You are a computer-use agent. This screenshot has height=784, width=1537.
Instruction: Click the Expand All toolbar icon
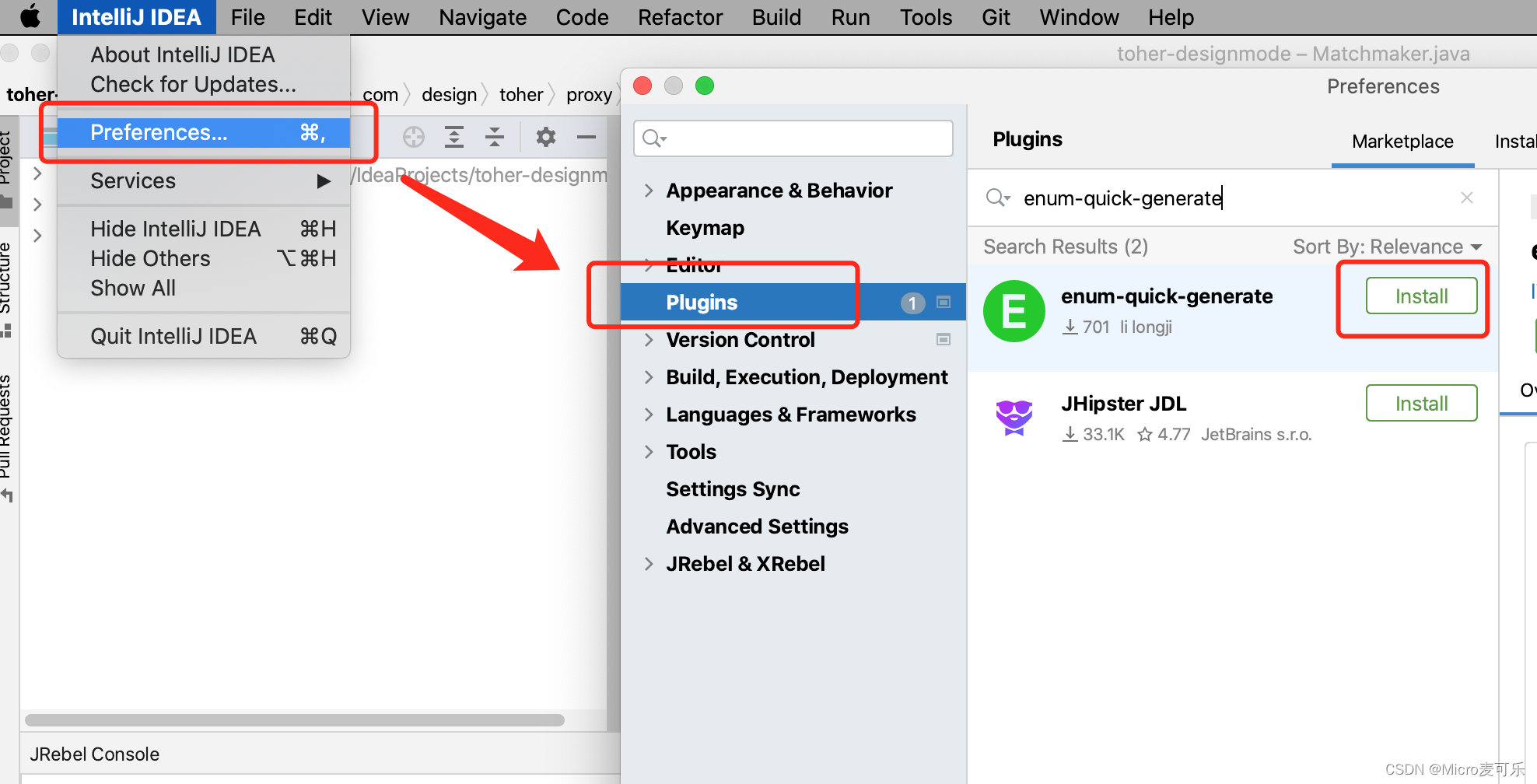click(x=454, y=137)
